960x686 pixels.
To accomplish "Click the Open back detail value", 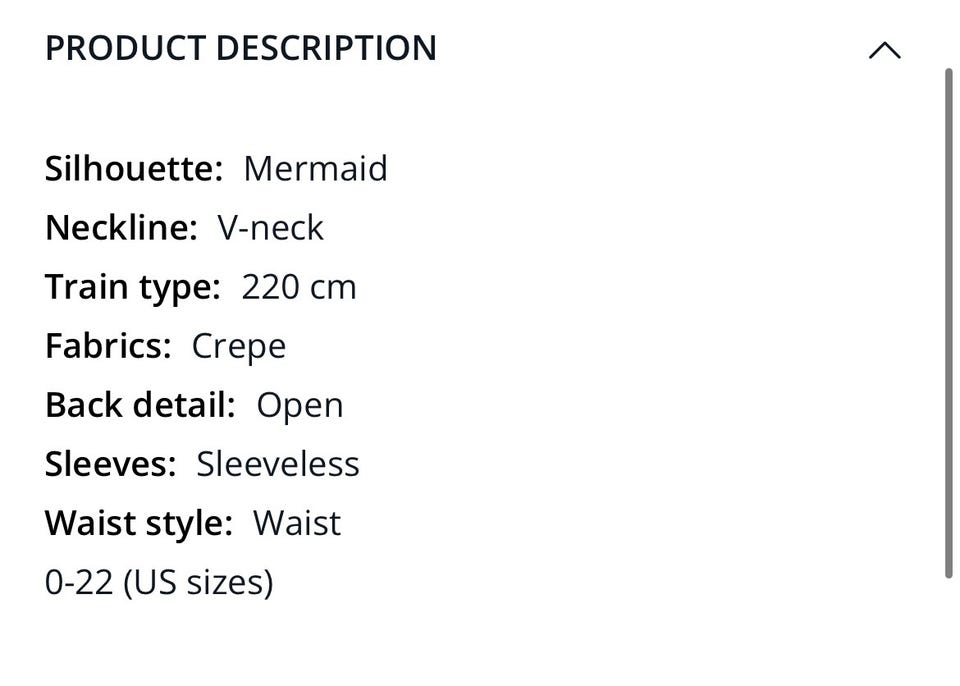I will pyautogui.click(x=300, y=405).
